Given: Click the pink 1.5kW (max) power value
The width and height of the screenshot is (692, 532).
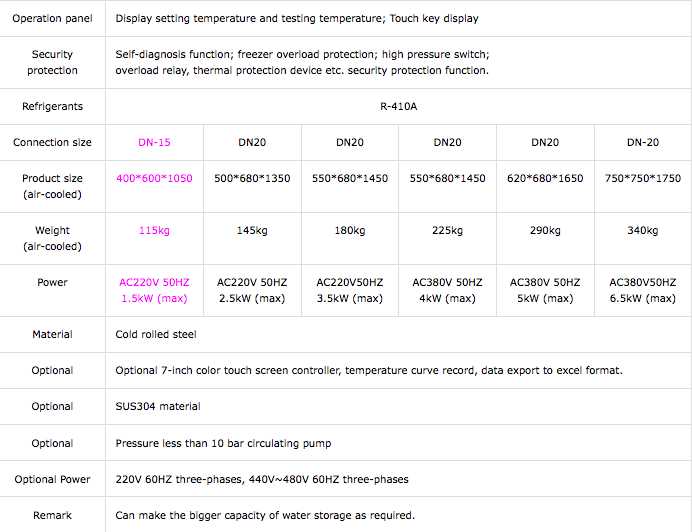Looking at the screenshot, I should click(154, 298).
